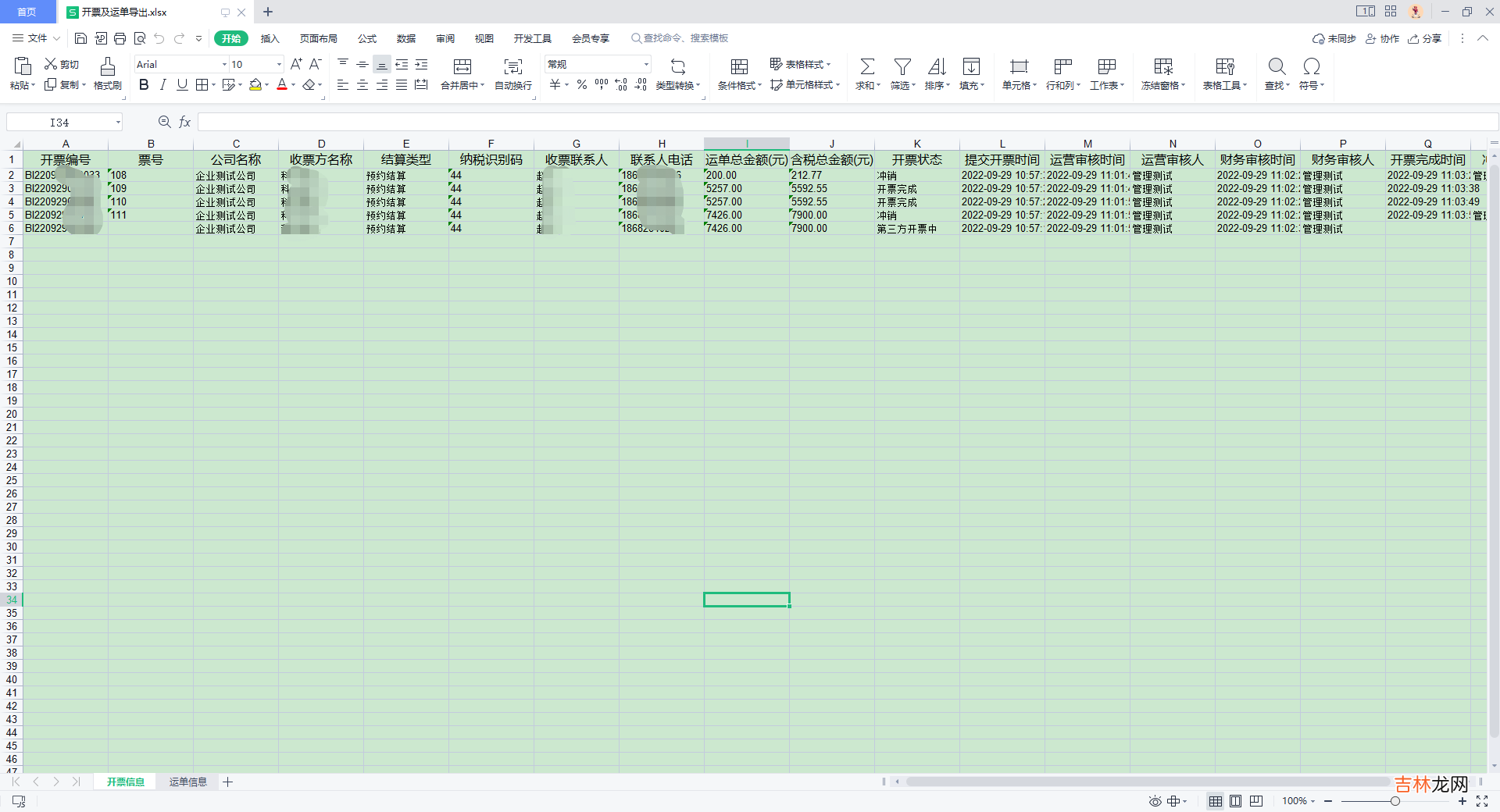Viewport: 1500px width, 812px height.
Task: Click the Find (查找) magnifier icon
Action: point(1277,67)
